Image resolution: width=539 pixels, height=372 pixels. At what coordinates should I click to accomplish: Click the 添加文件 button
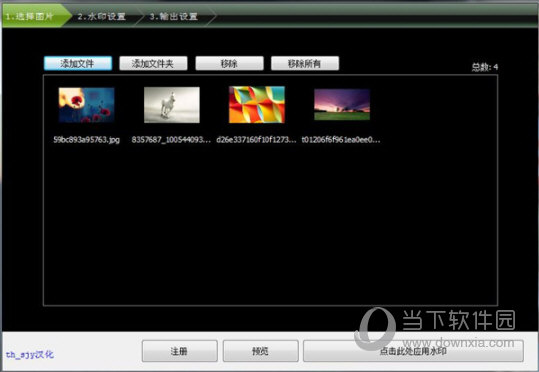(78, 63)
